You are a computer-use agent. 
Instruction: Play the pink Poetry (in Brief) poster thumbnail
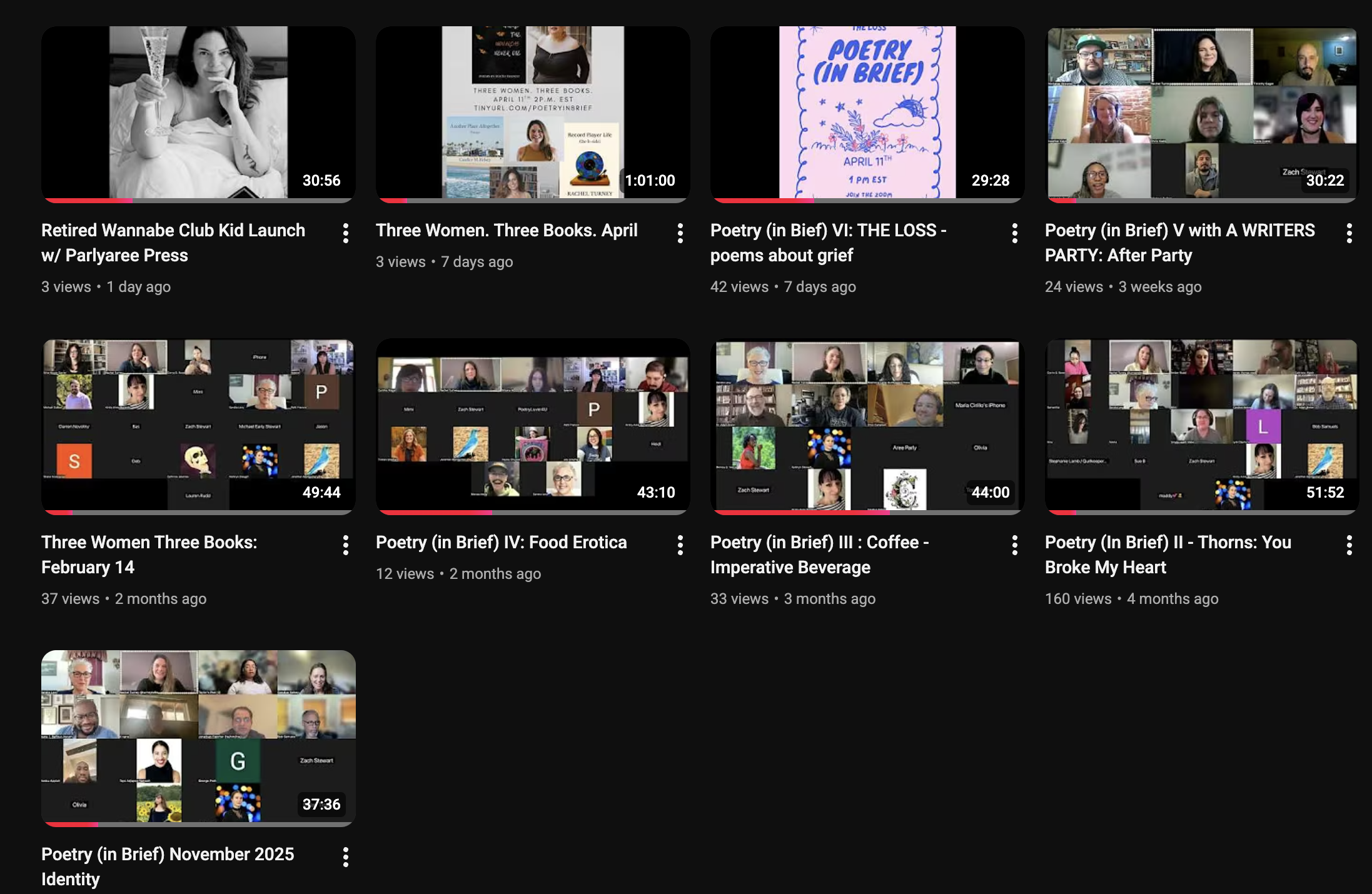click(x=867, y=113)
